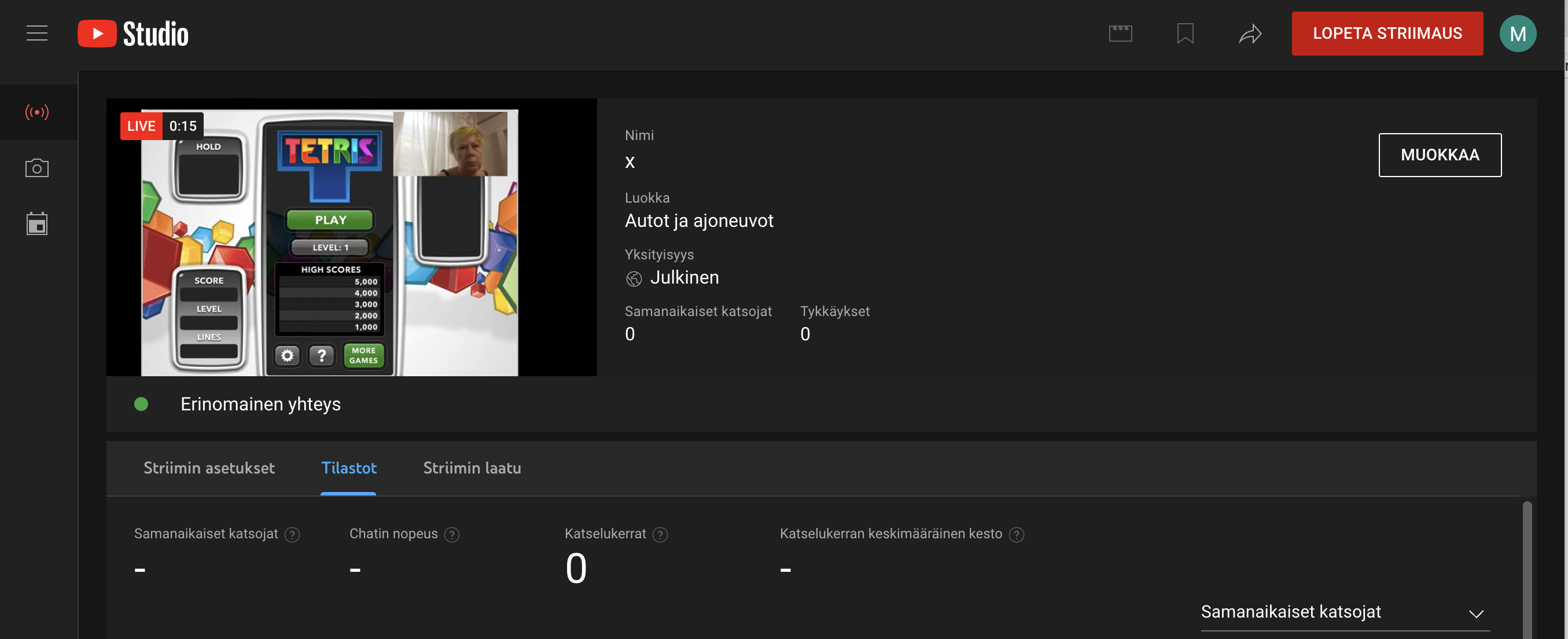Click the bookmark highlight icon
The width and height of the screenshot is (1568, 639).
(1184, 34)
